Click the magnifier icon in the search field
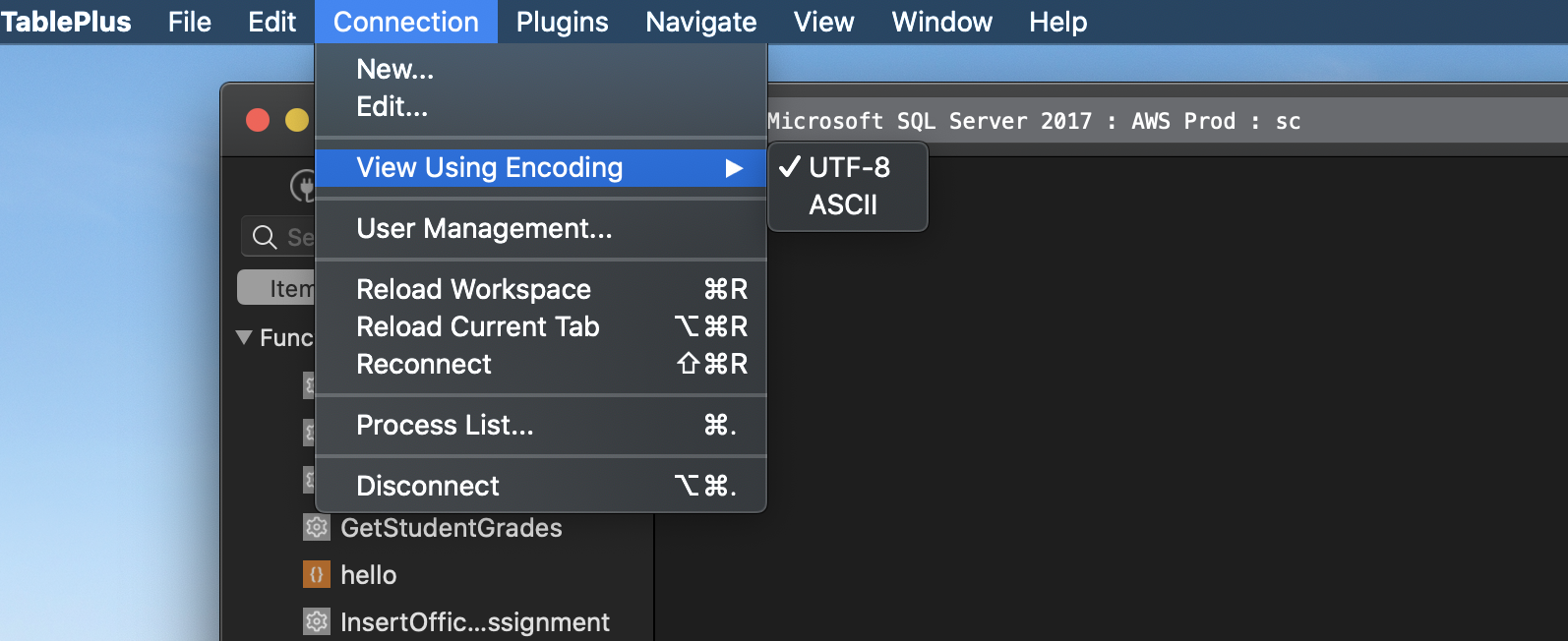Screen dimensions: 1568x641 (264, 238)
